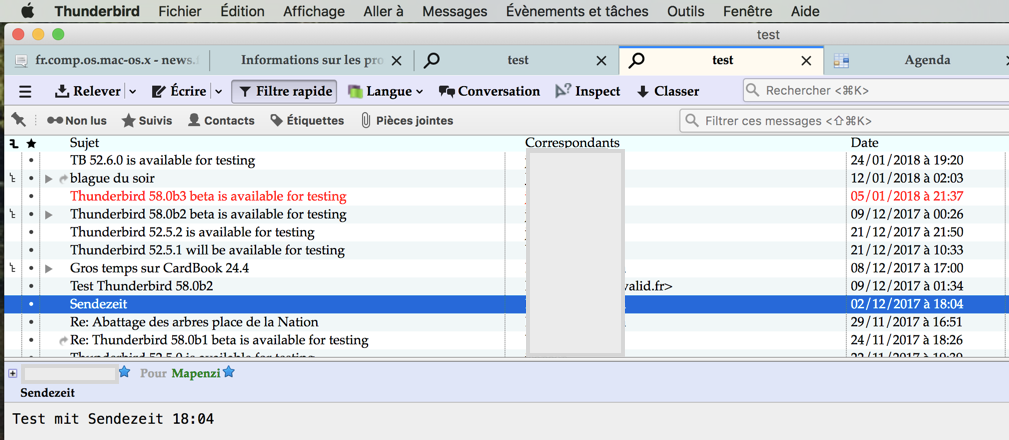Viewport: 1009px width, 440px height.
Task: Toggle the pin to keep filters applied
Action: click(19, 120)
